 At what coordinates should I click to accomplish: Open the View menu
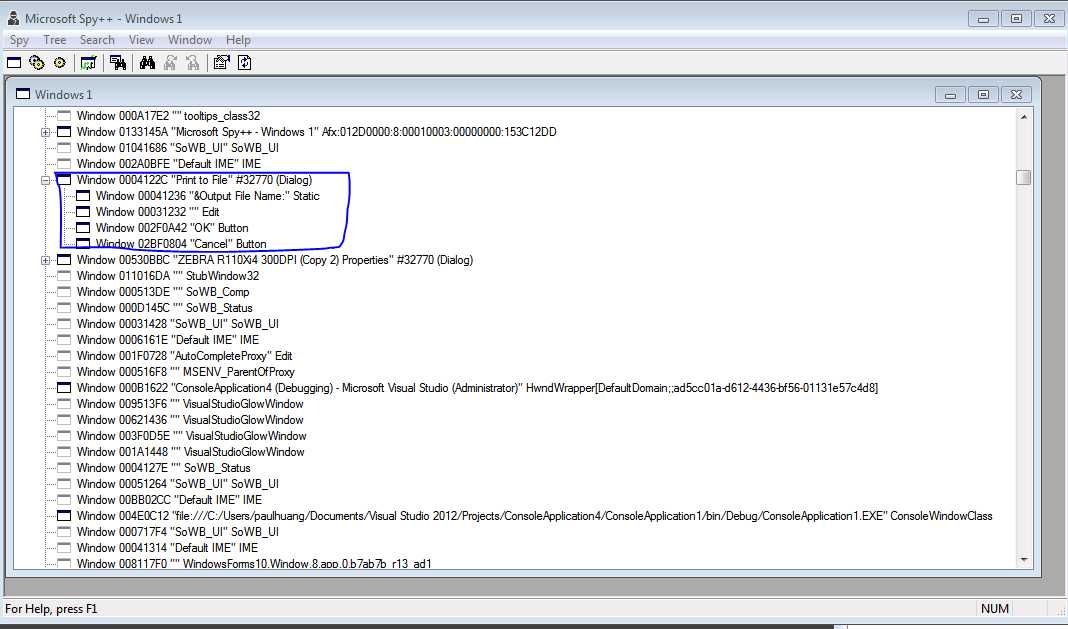tap(141, 40)
